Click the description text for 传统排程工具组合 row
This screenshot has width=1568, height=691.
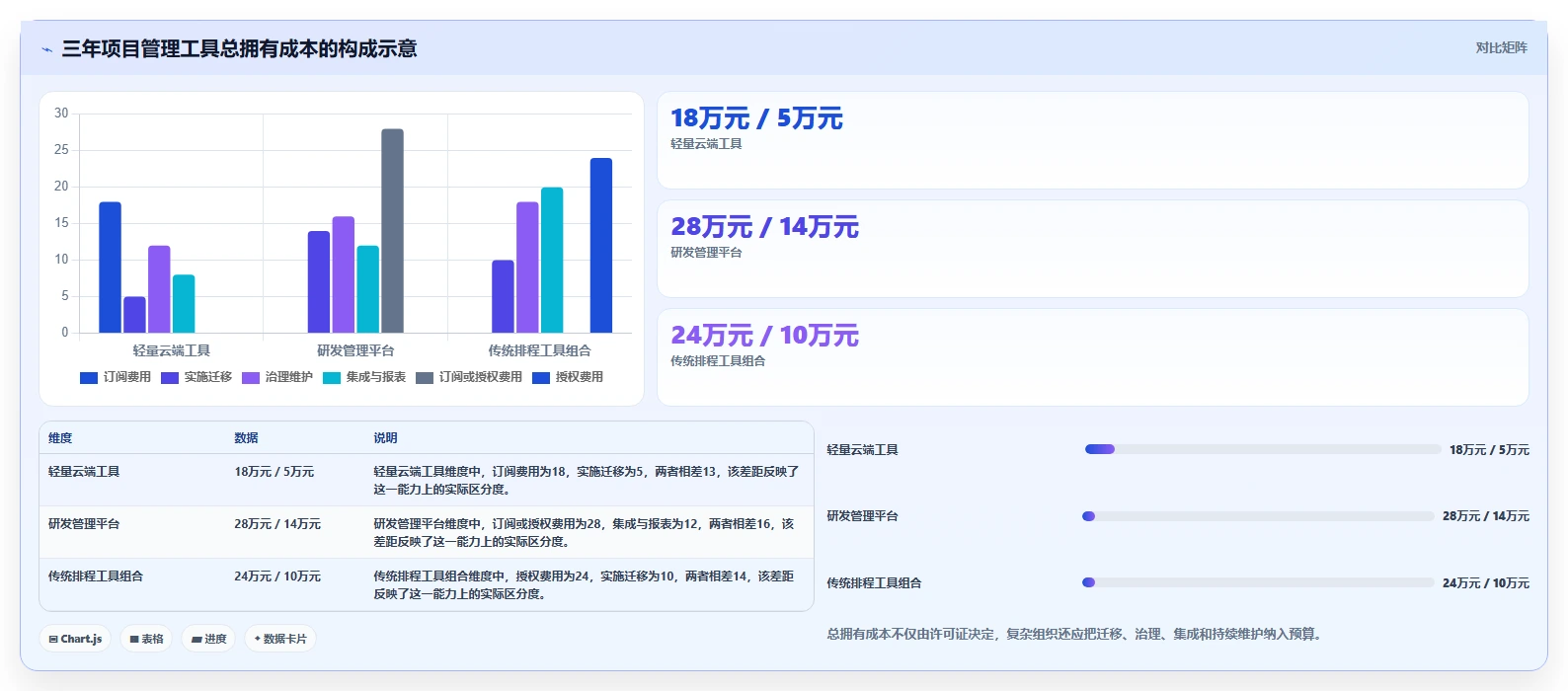pyautogui.click(x=584, y=585)
